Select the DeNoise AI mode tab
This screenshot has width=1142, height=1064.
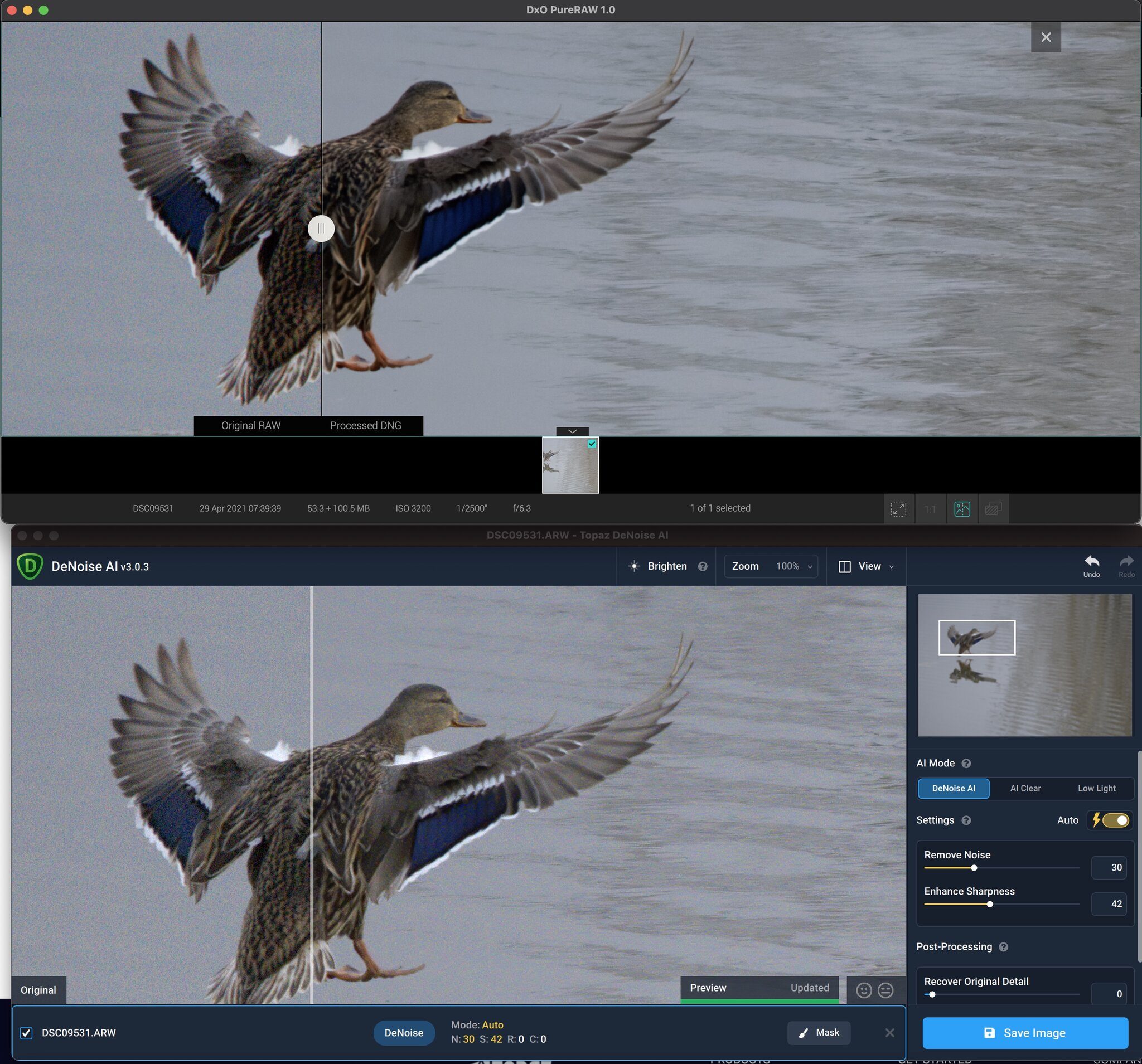(x=954, y=788)
